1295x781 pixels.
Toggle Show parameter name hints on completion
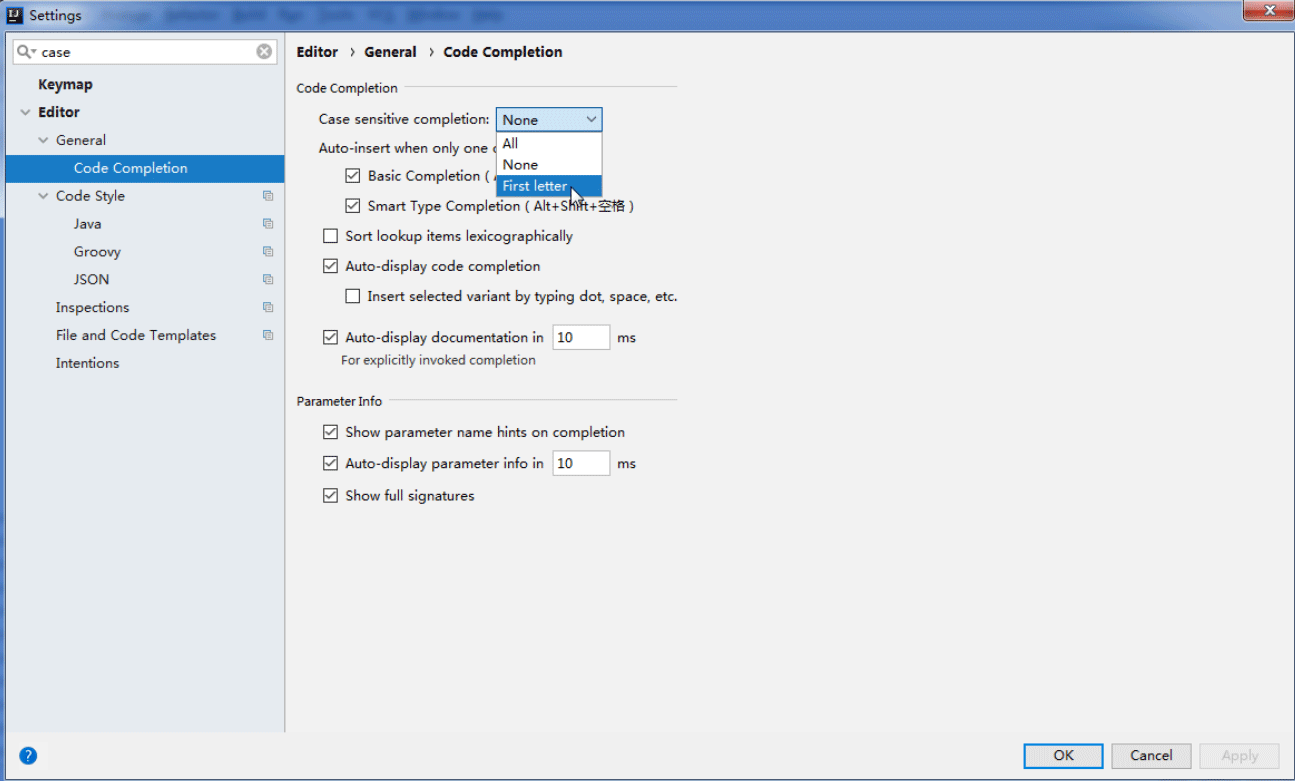tap(330, 433)
